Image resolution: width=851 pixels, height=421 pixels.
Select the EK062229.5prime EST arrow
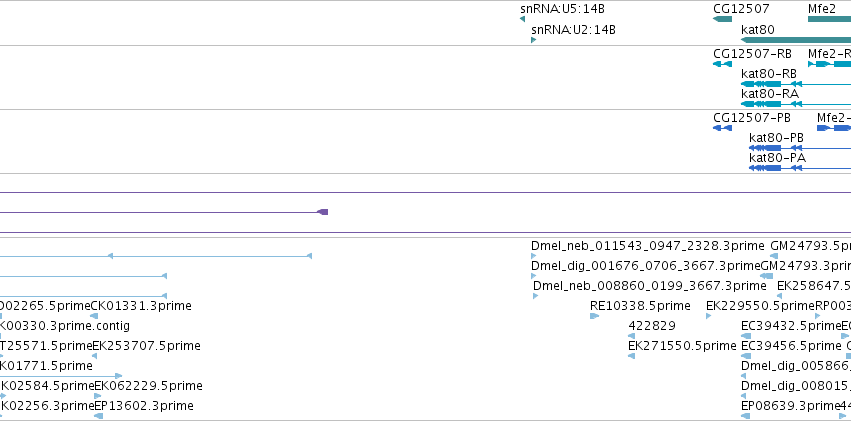click(x=98, y=396)
